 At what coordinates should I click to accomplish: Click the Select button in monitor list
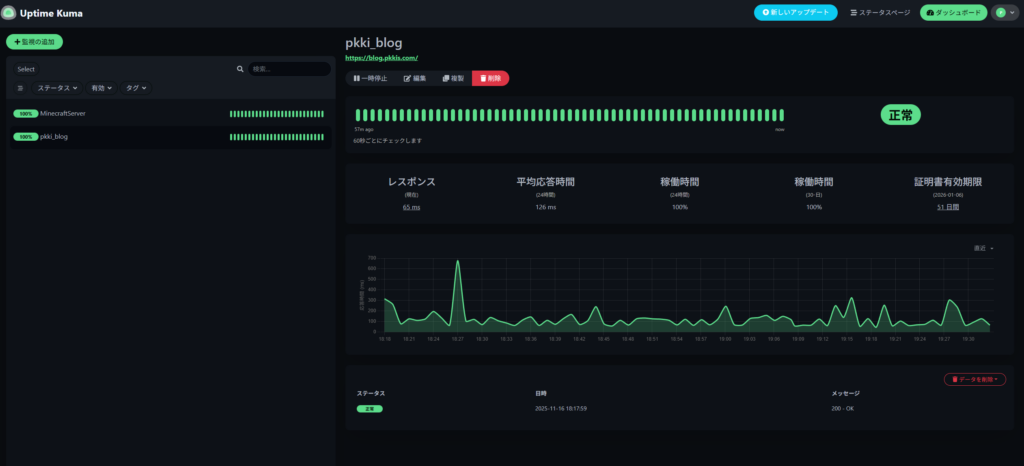tap(26, 69)
